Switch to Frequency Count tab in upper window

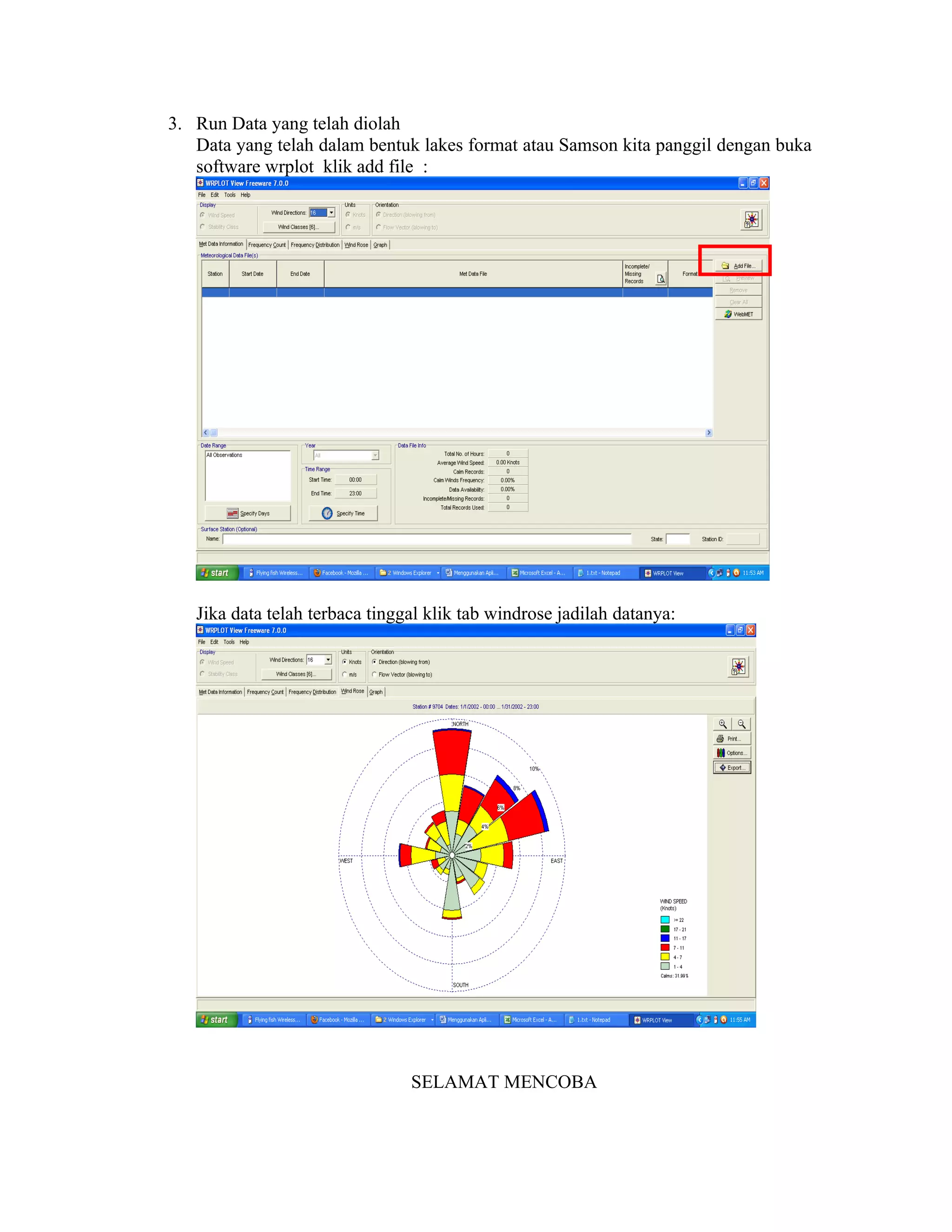tap(267, 245)
